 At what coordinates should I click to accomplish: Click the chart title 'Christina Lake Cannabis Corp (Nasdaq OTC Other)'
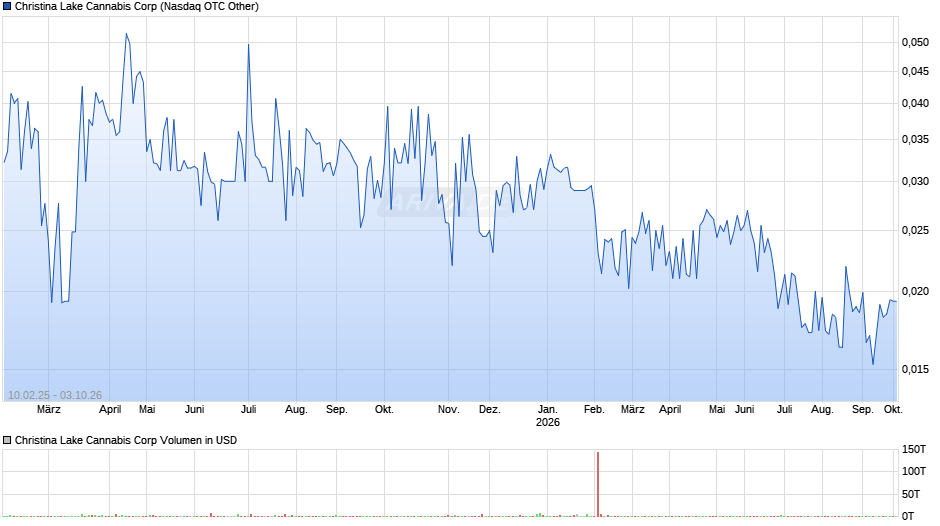click(x=137, y=7)
